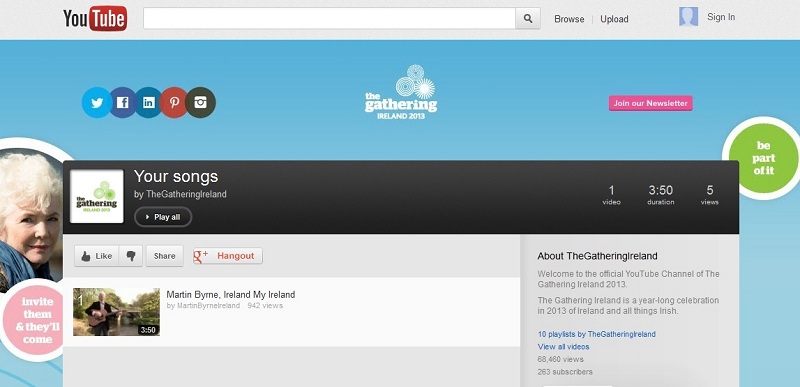Open the Facebook social icon

pos(122,102)
